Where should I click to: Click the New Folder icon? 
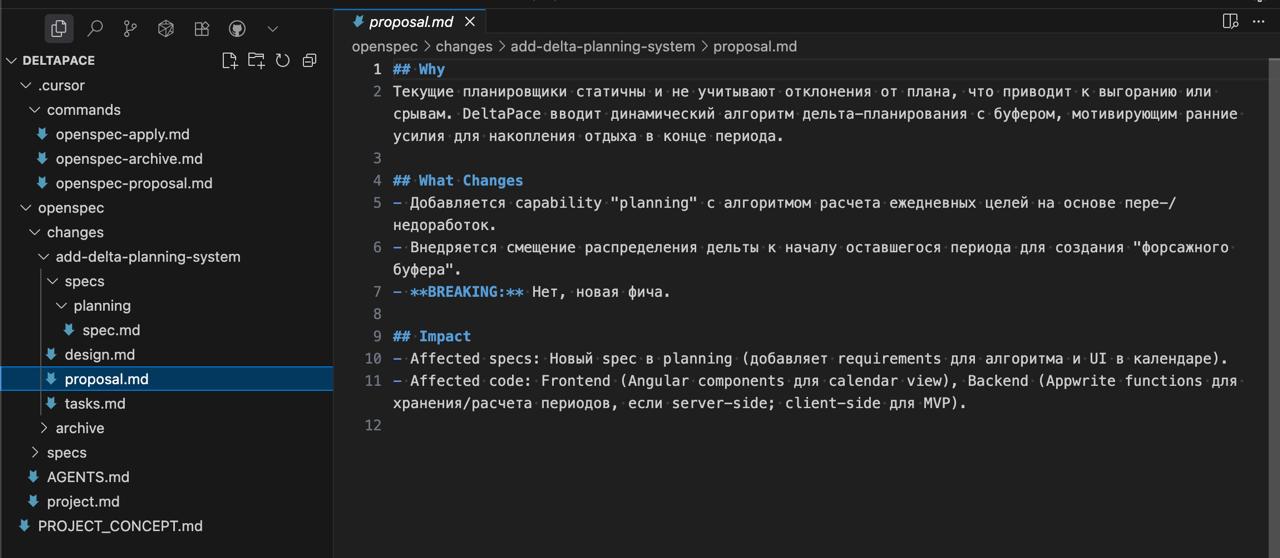click(257, 60)
